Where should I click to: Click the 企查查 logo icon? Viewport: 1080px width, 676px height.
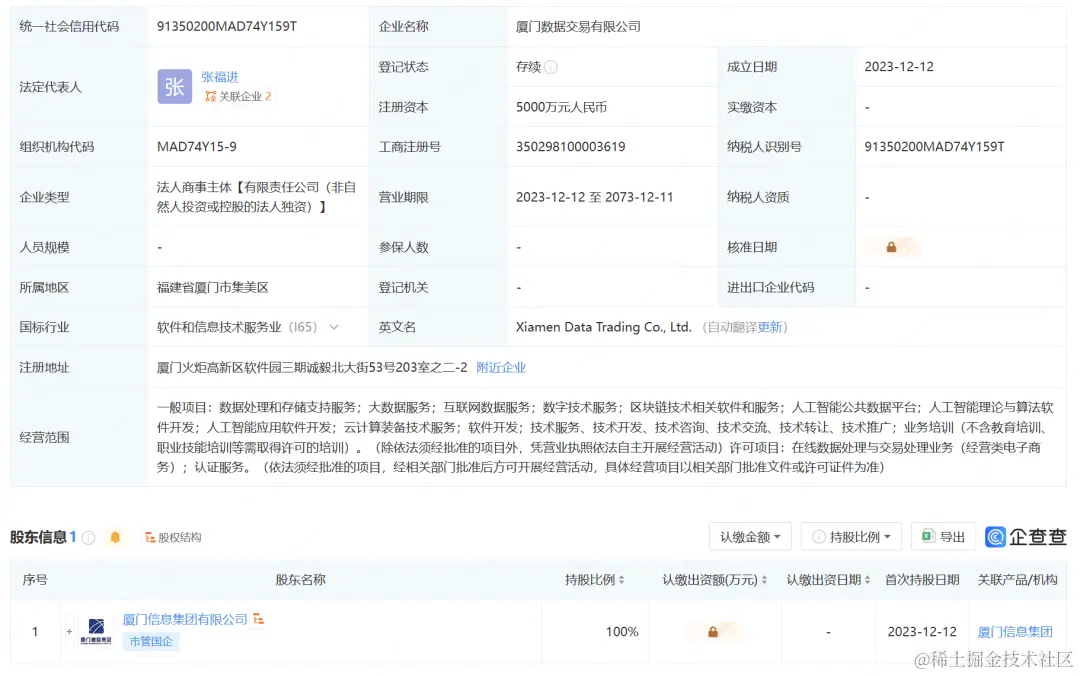pyautogui.click(x=996, y=536)
